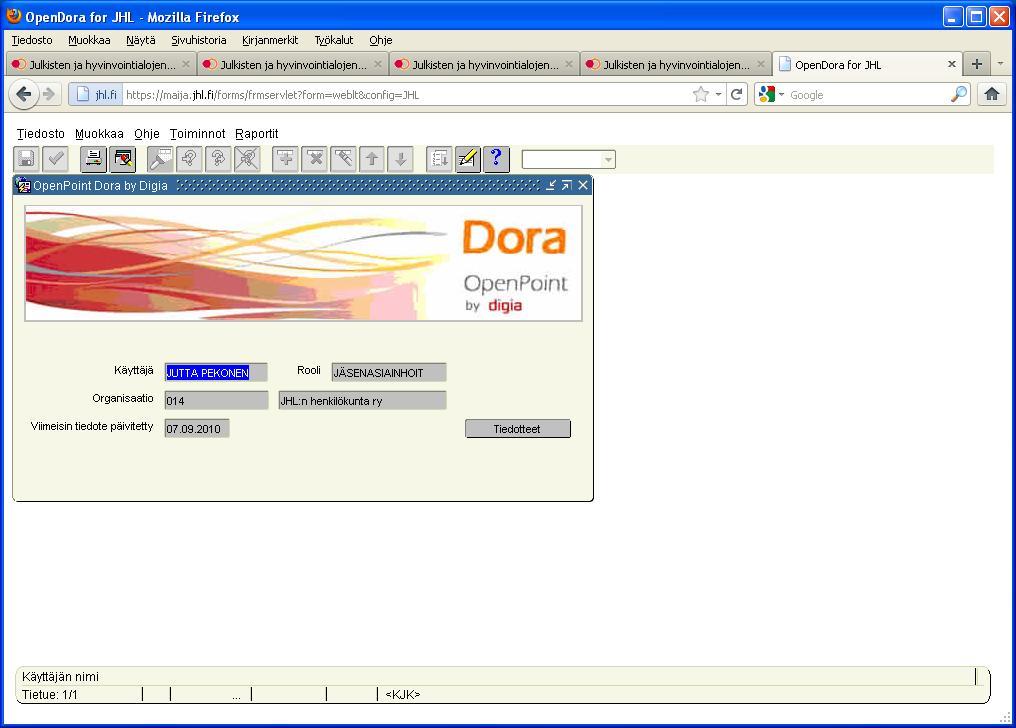Open Dora Toiminnot menu
Screen dimensions: 1016x728
pos(198,134)
